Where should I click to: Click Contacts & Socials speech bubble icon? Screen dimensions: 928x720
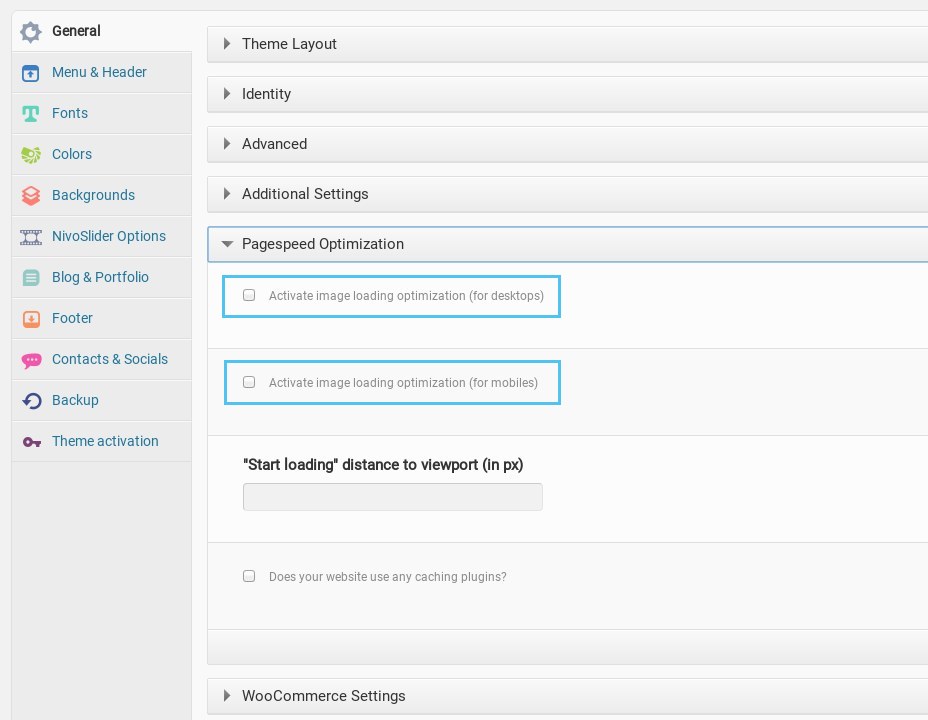31,360
